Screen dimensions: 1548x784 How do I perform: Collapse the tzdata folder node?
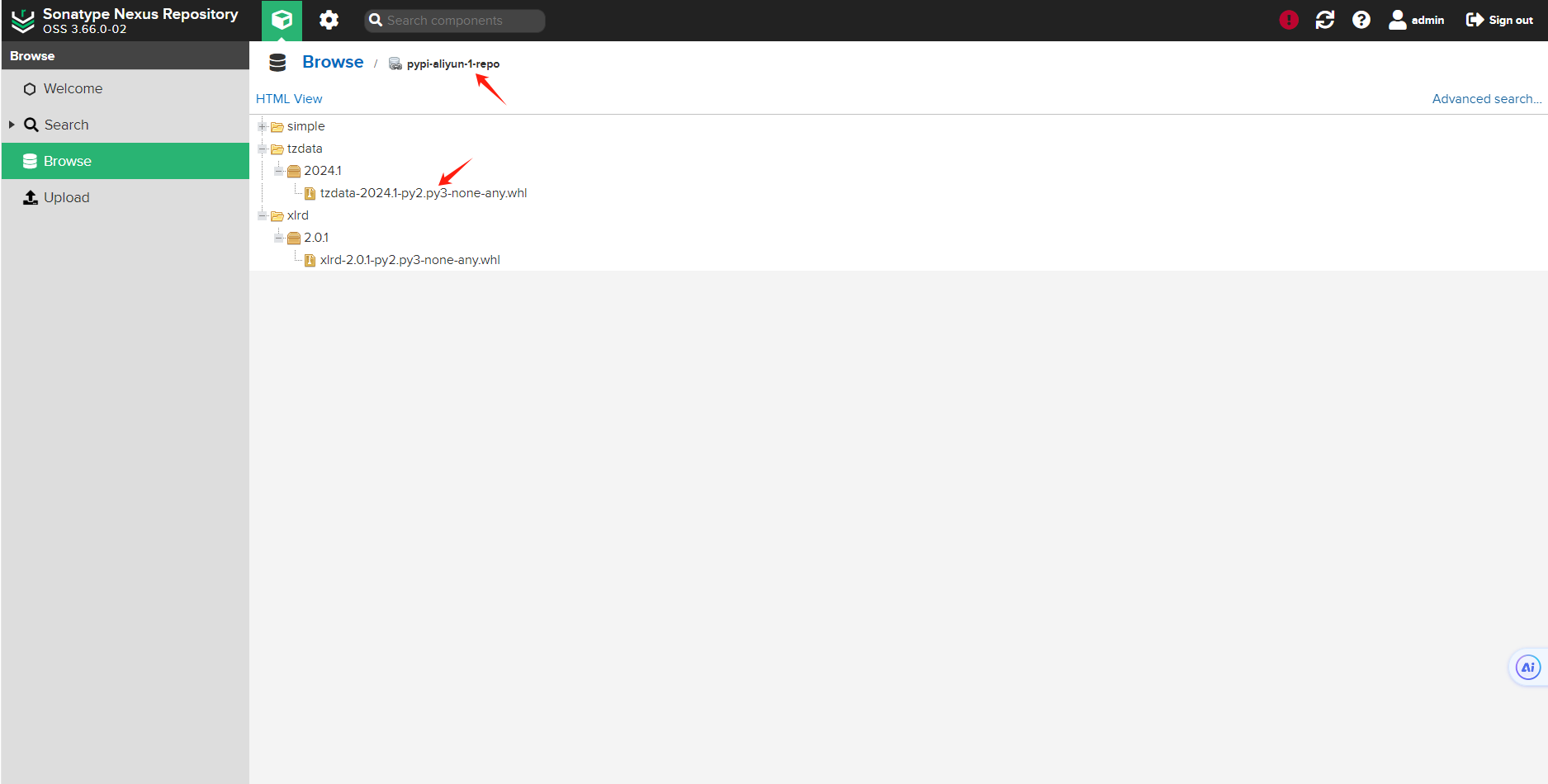coord(263,149)
